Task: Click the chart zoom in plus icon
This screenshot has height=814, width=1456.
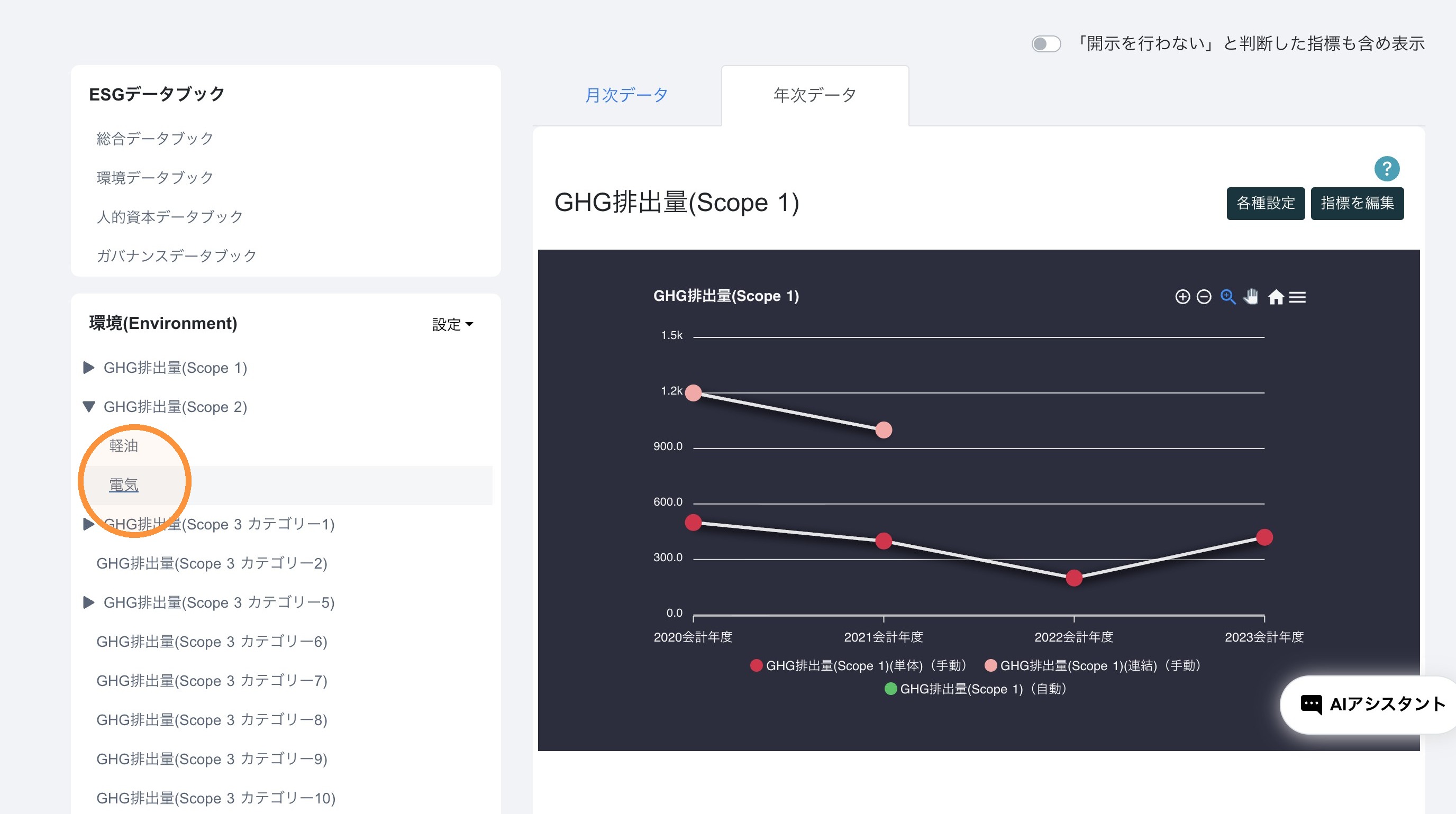Action: tap(1182, 297)
